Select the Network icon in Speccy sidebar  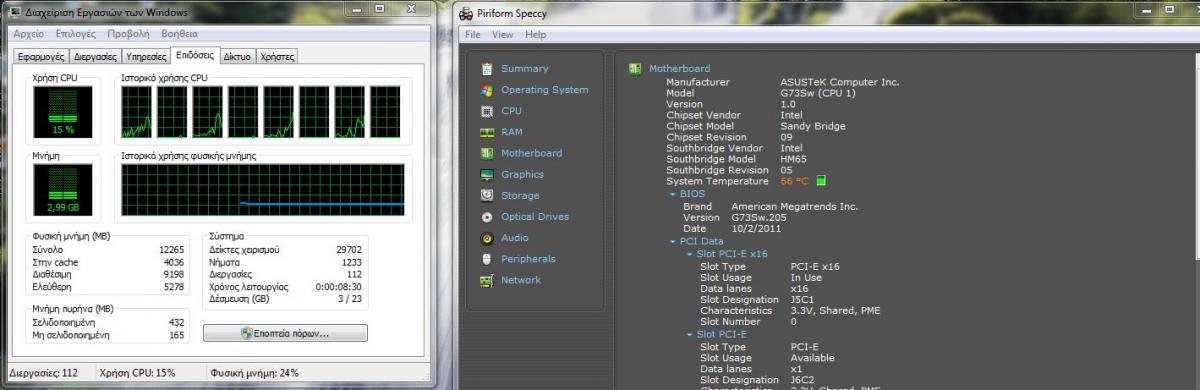coord(487,280)
